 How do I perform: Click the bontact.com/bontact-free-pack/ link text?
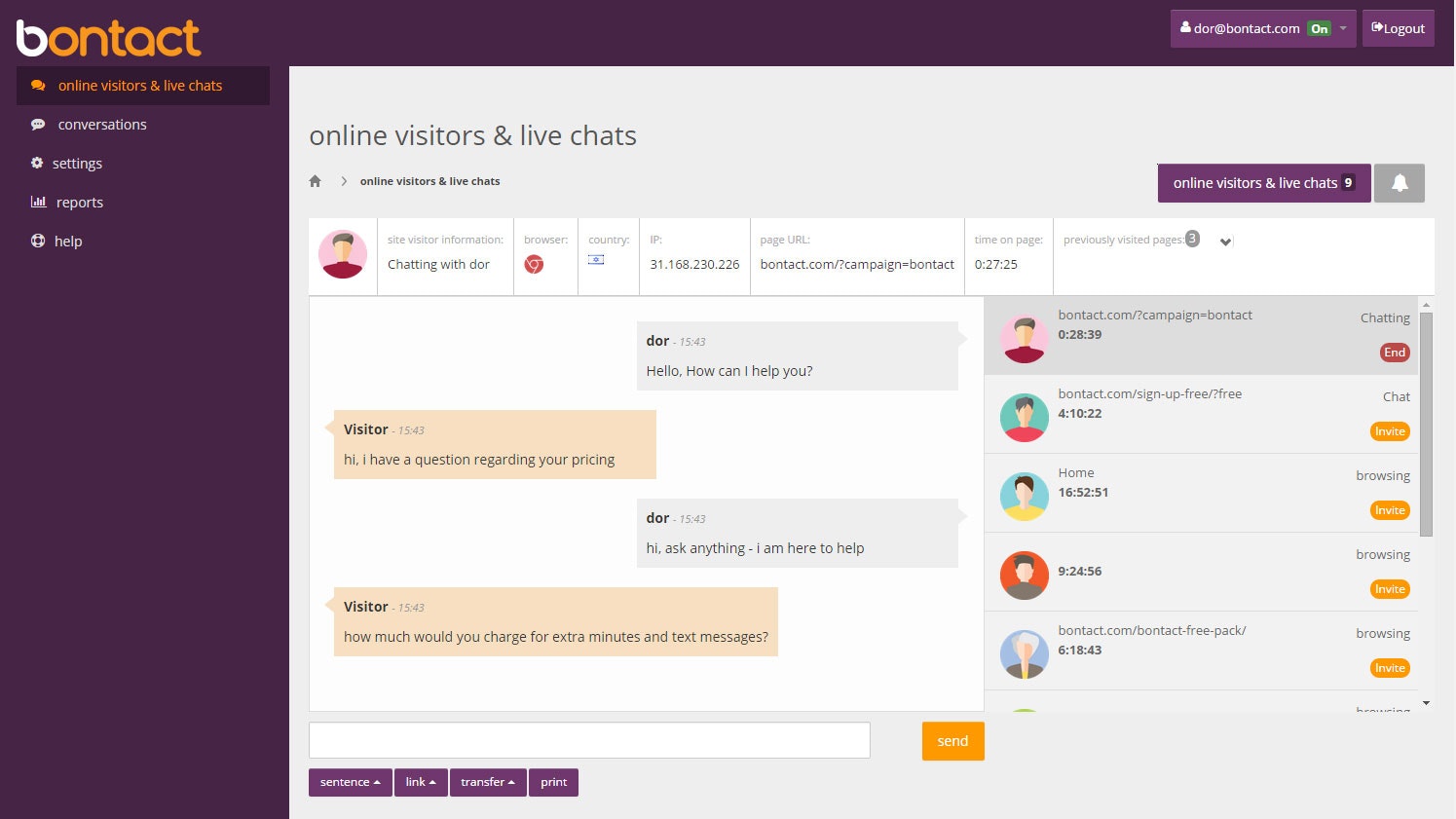(x=1152, y=630)
